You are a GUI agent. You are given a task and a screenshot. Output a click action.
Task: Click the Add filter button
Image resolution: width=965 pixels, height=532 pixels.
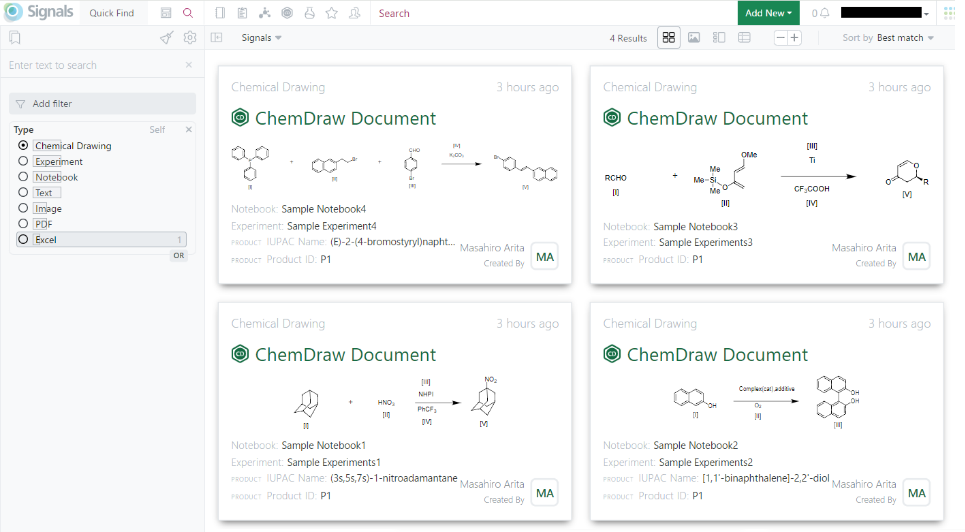102,103
